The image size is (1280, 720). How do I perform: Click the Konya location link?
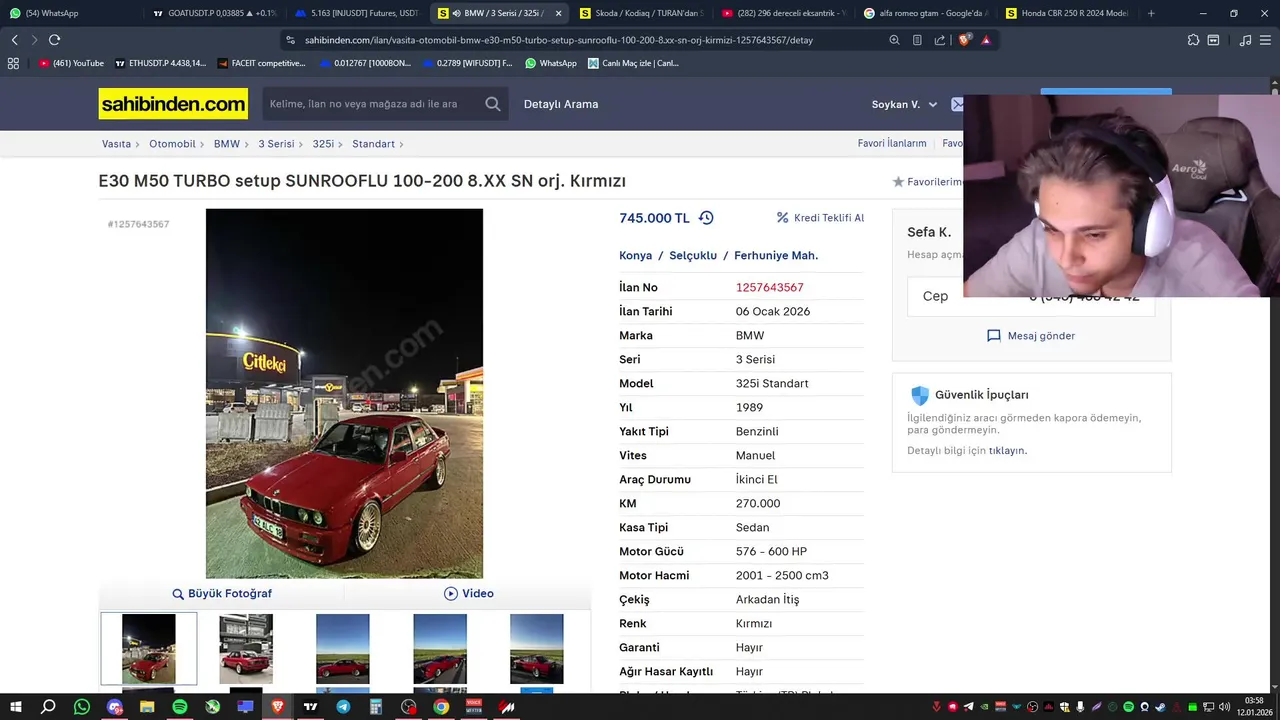pos(636,256)
